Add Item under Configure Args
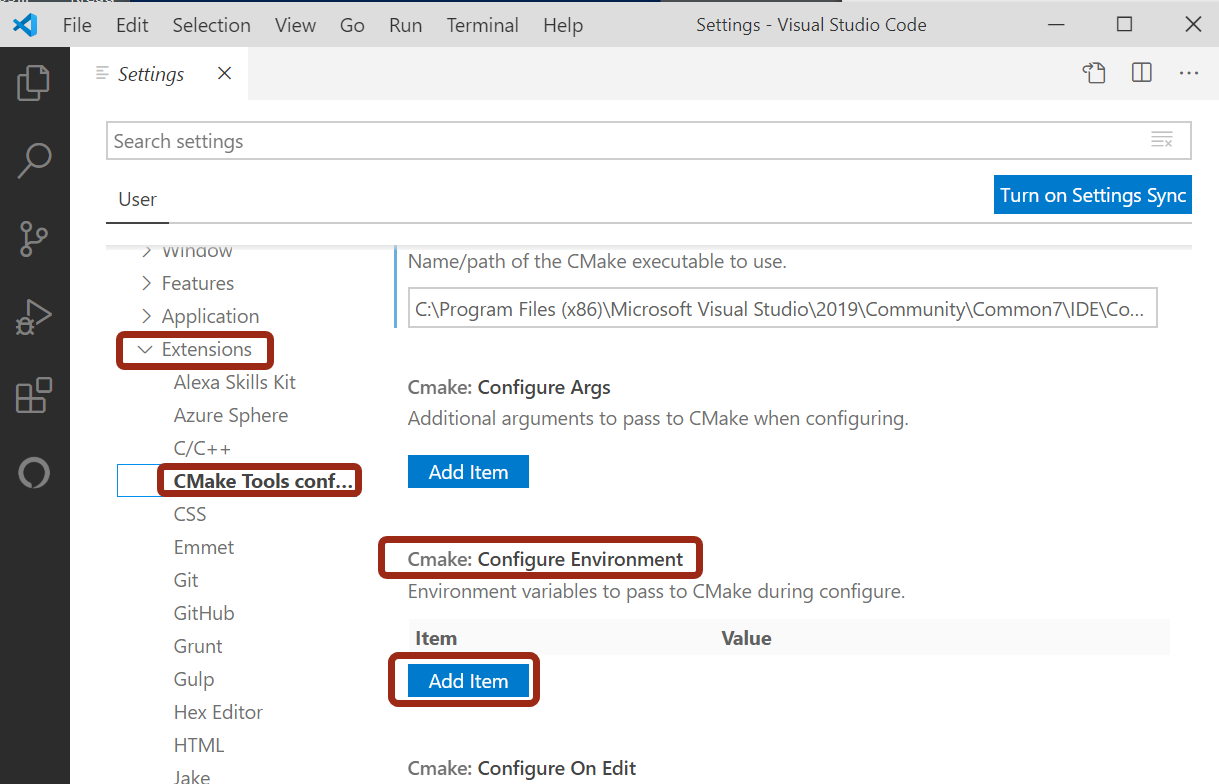This screenshot has width=1219, height=784. point(468,472)
